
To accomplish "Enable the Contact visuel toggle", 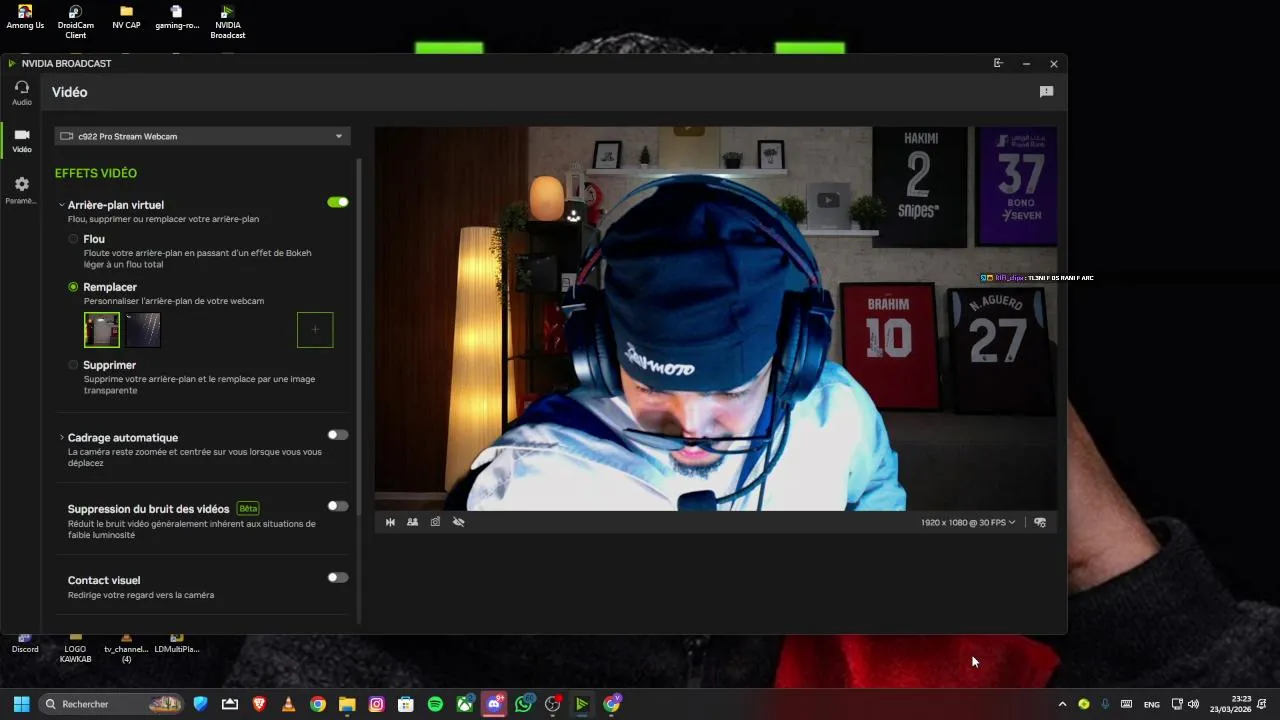I will 338,577.
